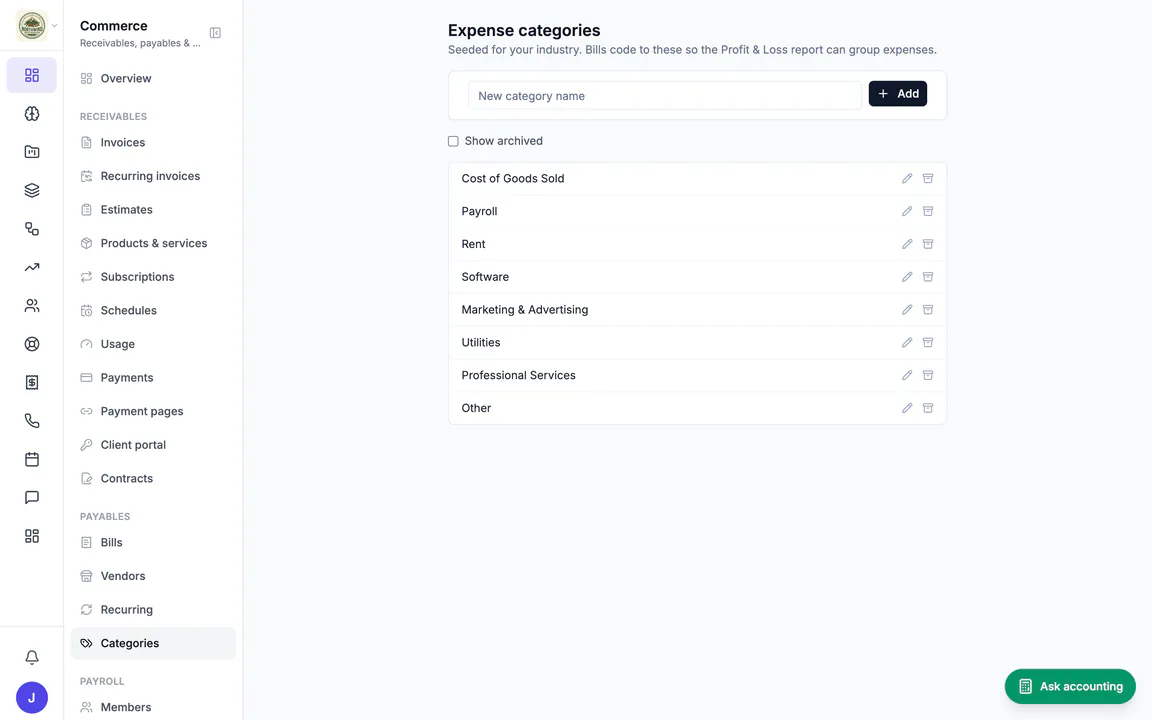This screenshot has width=1152, height=720.
Task: Archive the Cost of Goods Sold category
Action: pos(928,179)
